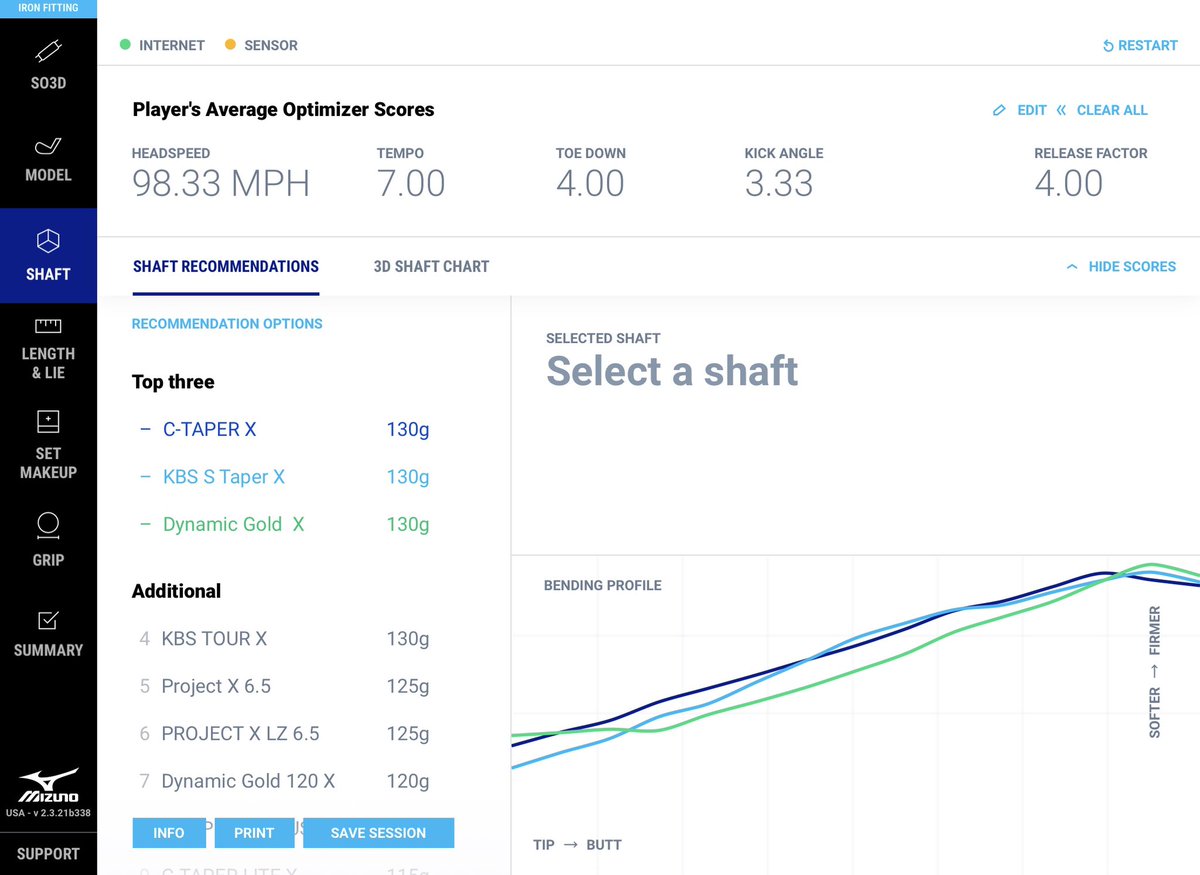Click the green Internet status dot
The image size is (1200, 875).
coord(125,45)
